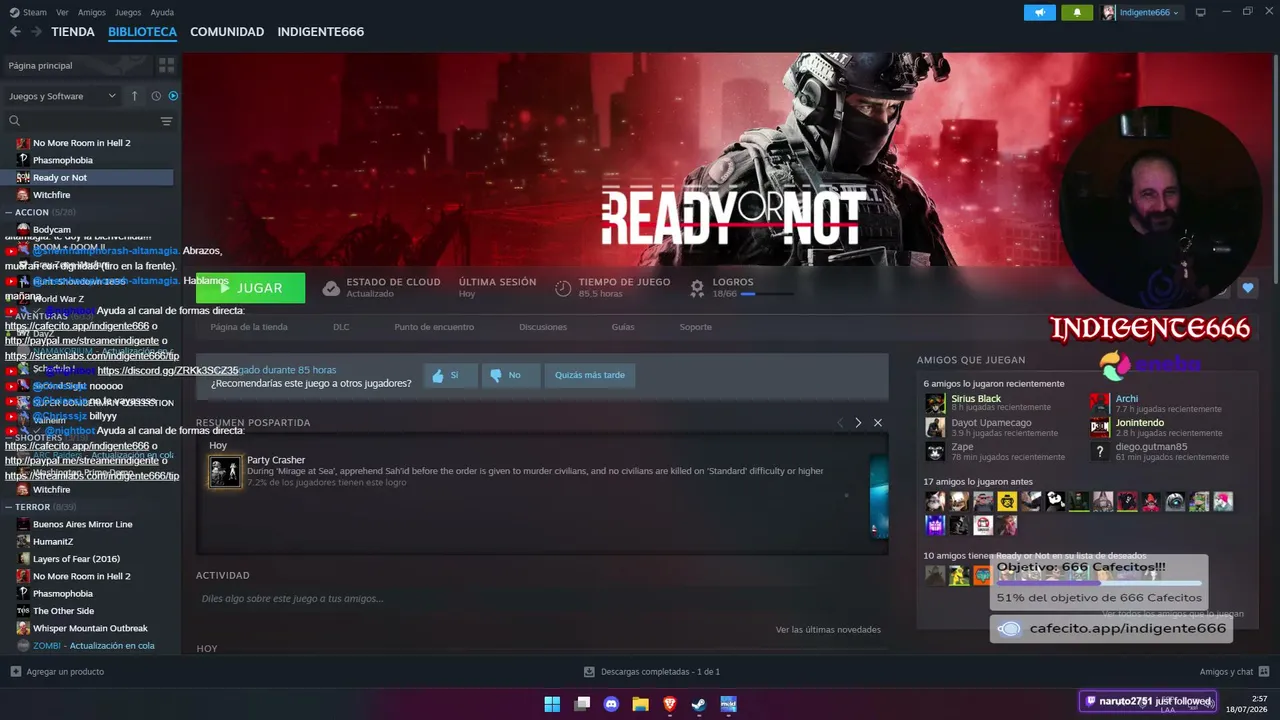Click the cloud status icon

click(x=331, y=288)
